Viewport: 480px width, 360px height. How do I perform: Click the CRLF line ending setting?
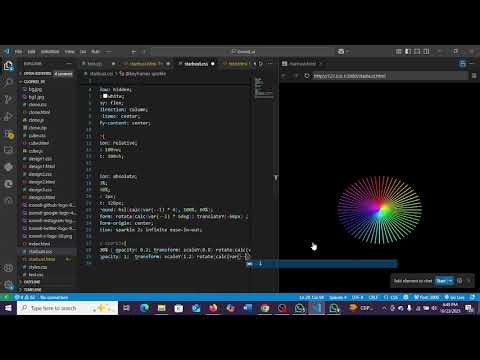(373, 297)
